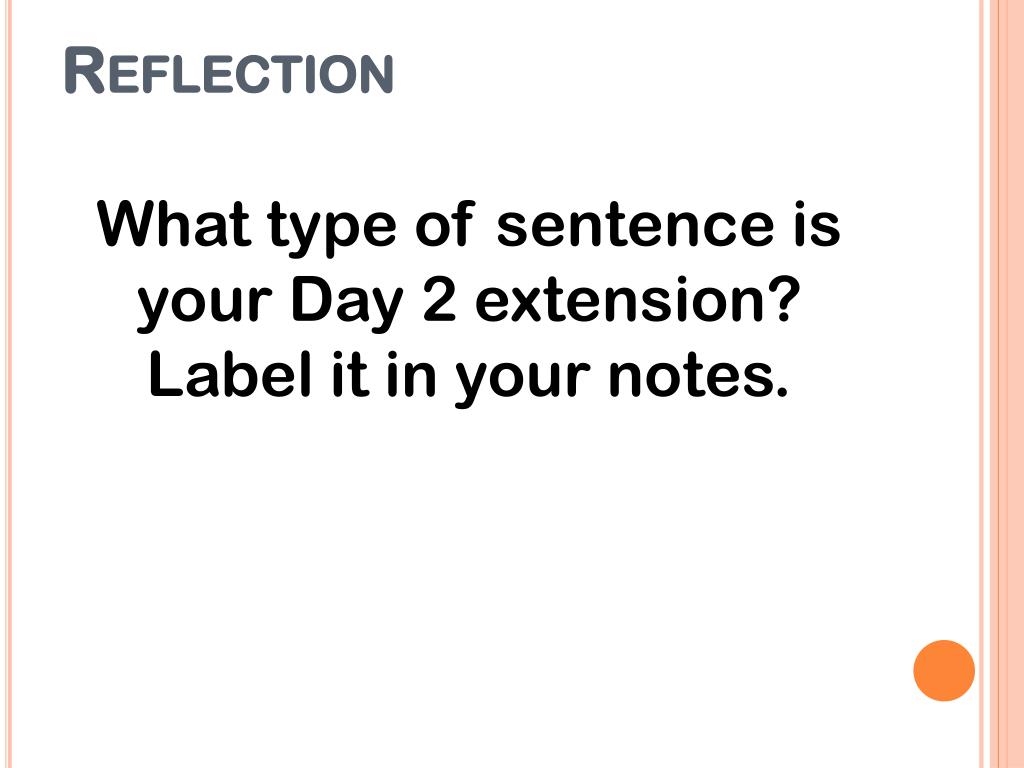Click the peach vertical stripe on right edge
This screenshot has width=1024, height=768.
(x=1002, y=384)
